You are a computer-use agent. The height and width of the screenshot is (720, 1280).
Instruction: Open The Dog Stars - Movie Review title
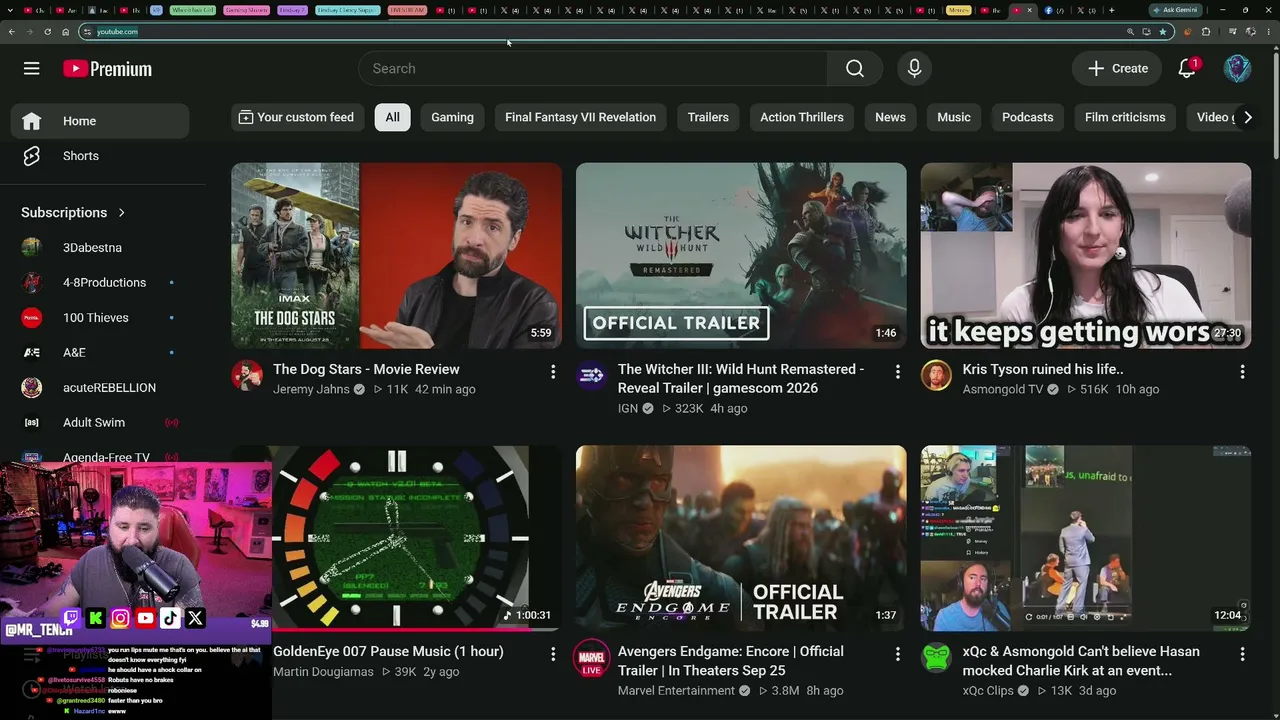pyautogui.click(x=366, y=369)
